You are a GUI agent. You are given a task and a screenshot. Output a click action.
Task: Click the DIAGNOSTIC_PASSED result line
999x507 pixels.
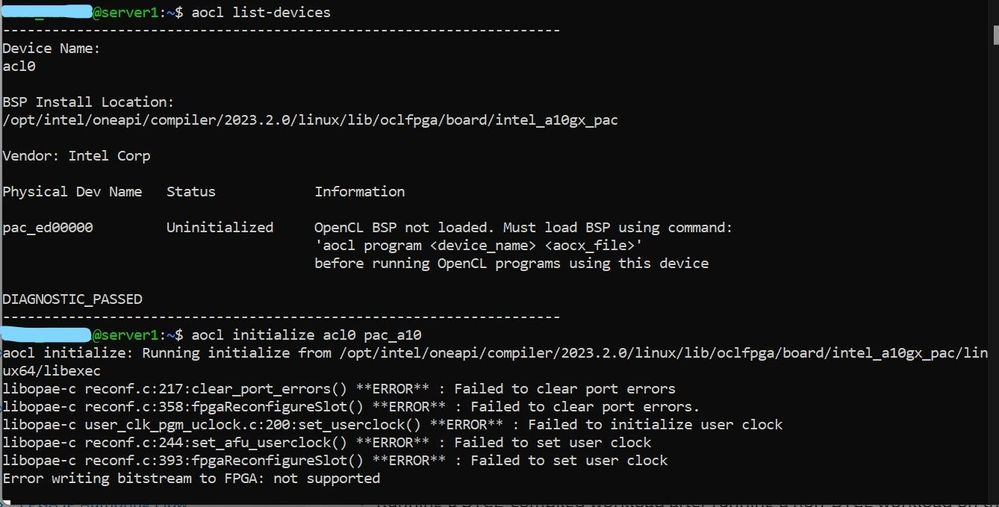(72, 299)
